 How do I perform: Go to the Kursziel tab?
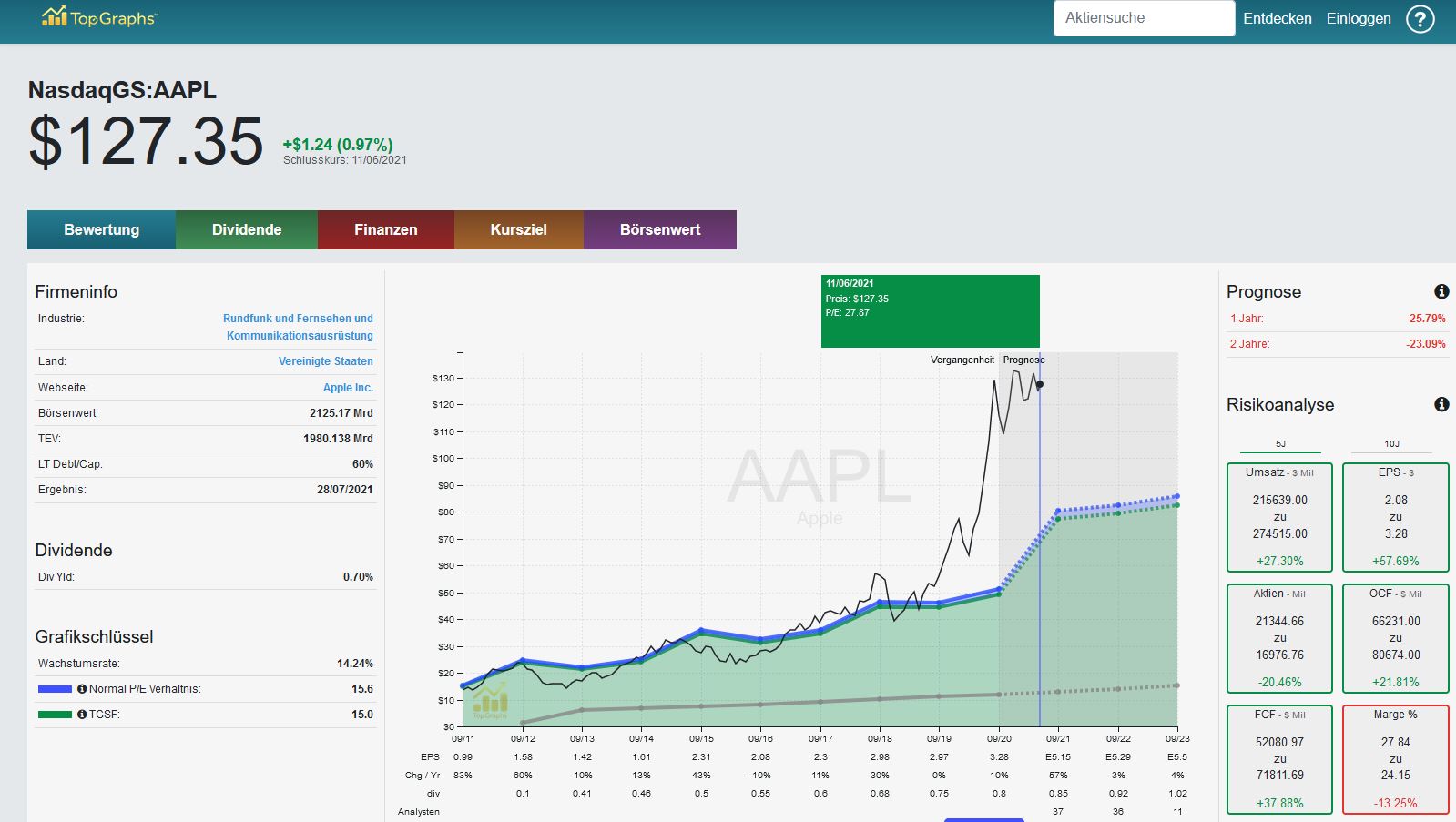pos(519,229)
